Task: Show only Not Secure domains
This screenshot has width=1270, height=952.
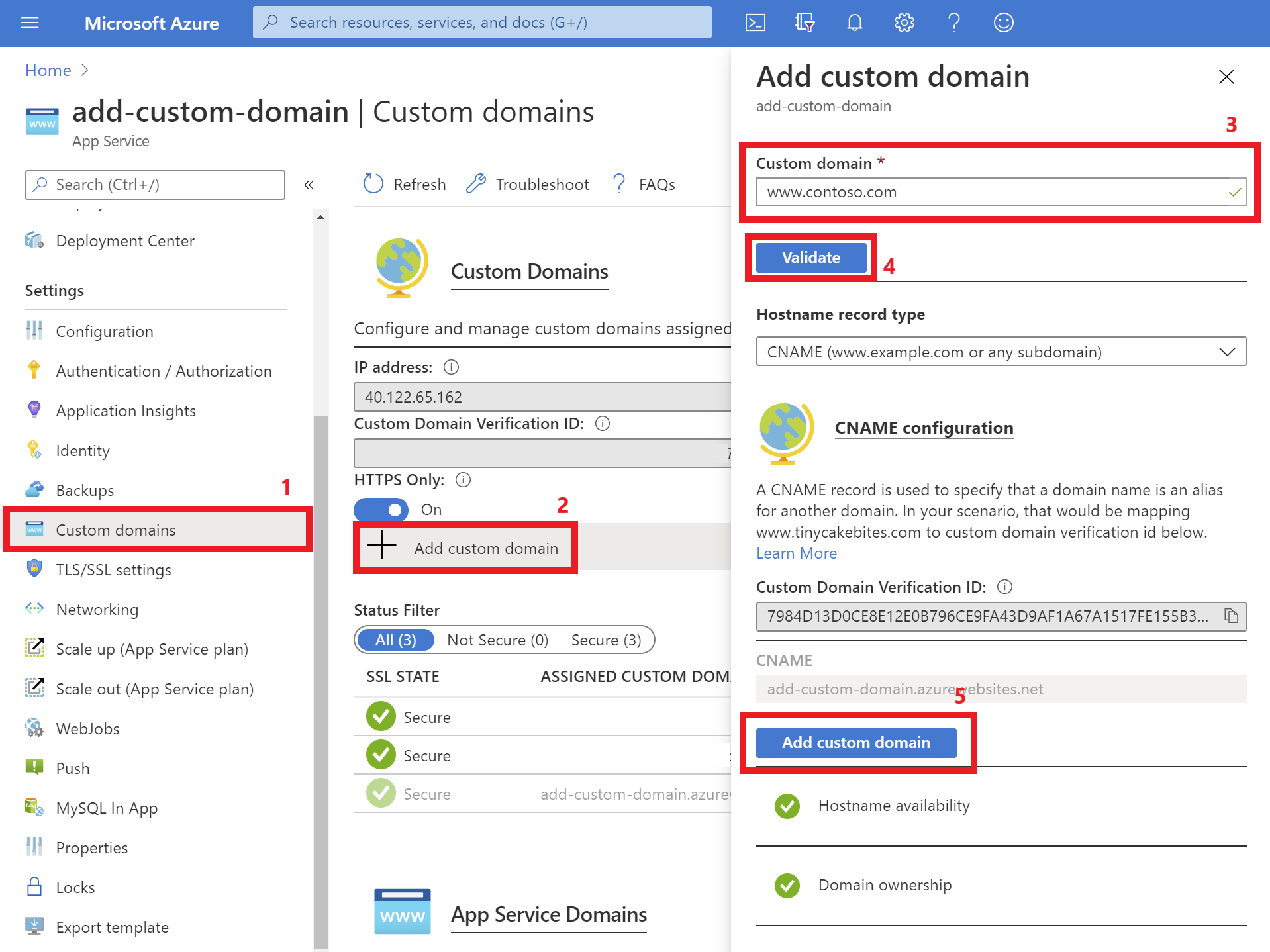Action: (497, 640)
